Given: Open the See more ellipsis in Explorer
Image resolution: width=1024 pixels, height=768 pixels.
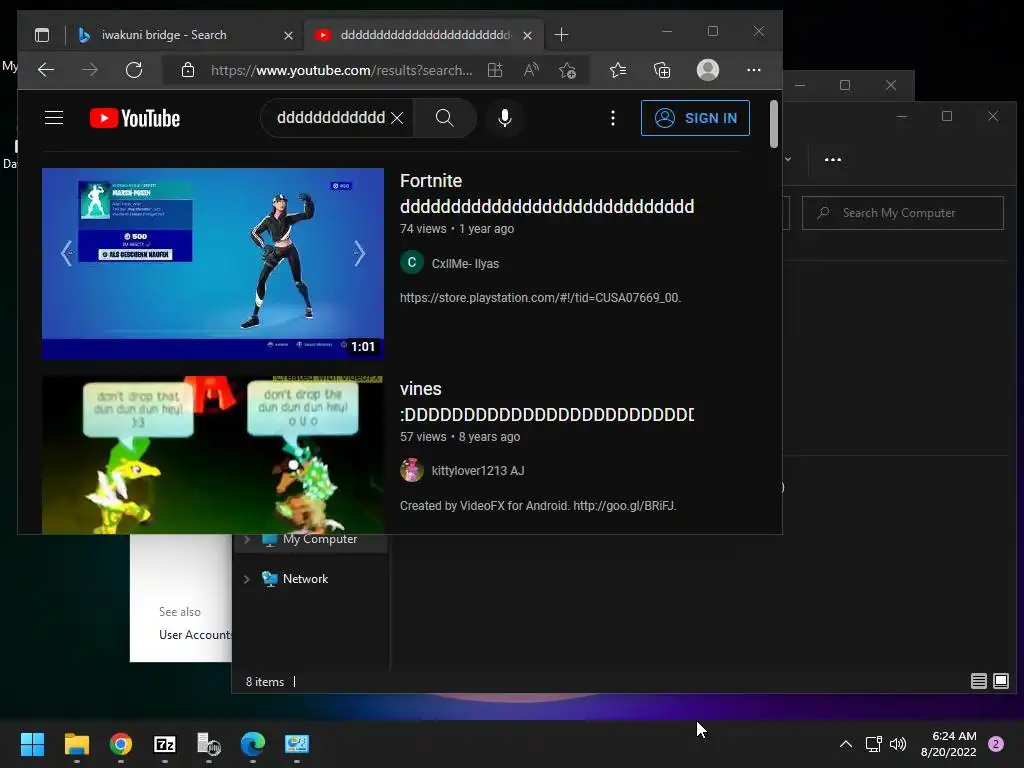Looking at the screenshot, I should click(x=833, y=159).
